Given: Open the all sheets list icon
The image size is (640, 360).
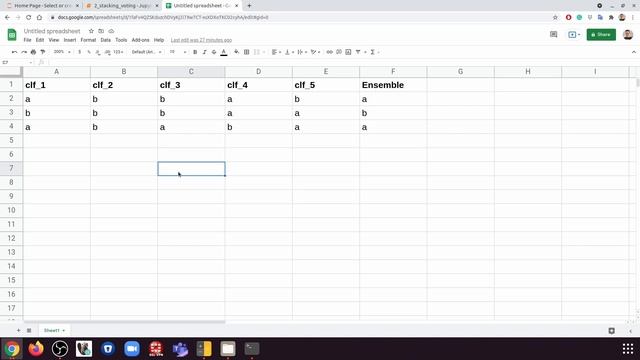Looking at the screenshot, I should coord(29,330).
